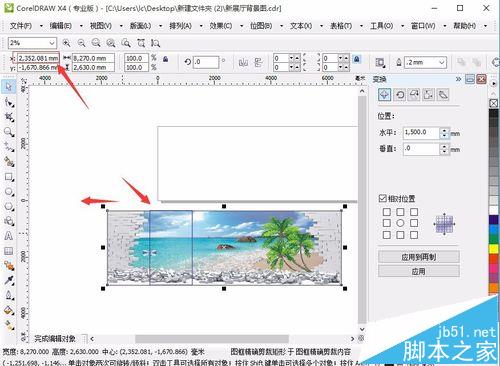Check the top-right anchor box
500x366 pixels.
pos(414,212)
